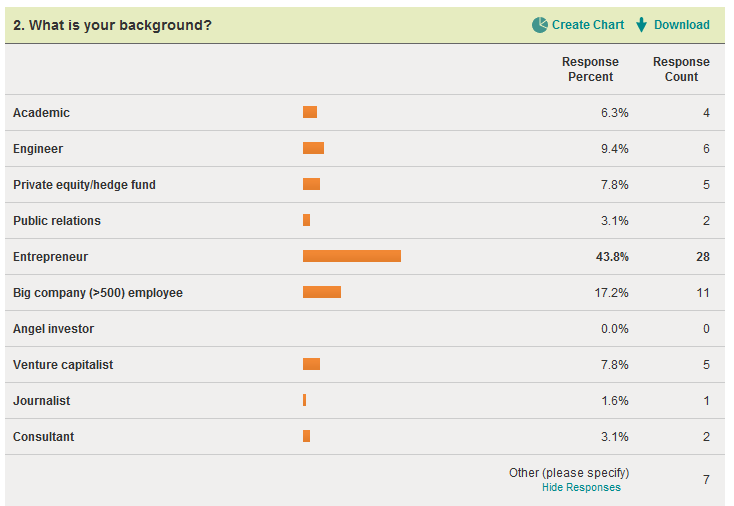
Task: Click the Consultant row label
Action: pos(43,437)
